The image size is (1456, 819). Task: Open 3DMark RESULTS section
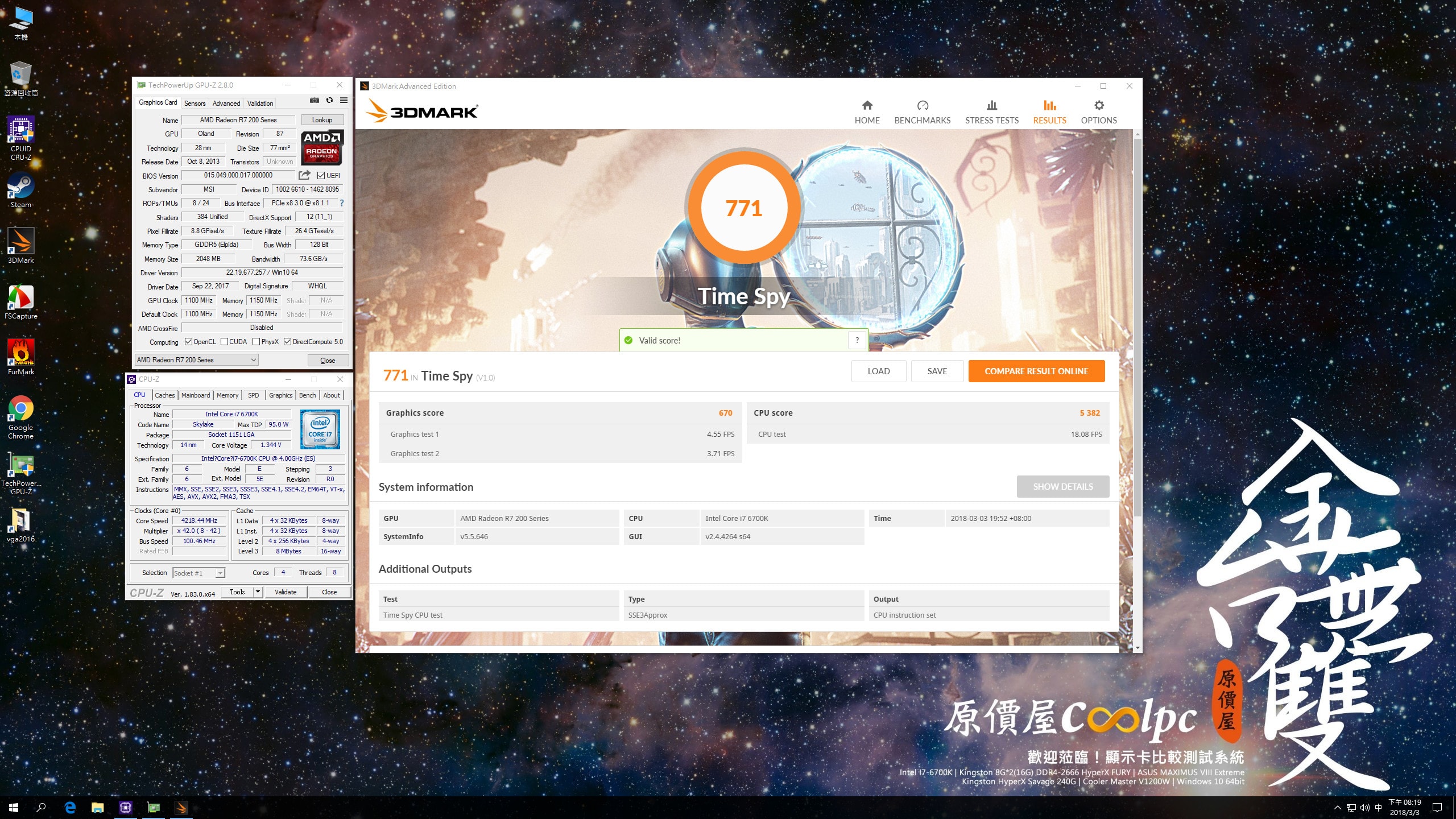pyautogui.click(x=1049, y=112)
